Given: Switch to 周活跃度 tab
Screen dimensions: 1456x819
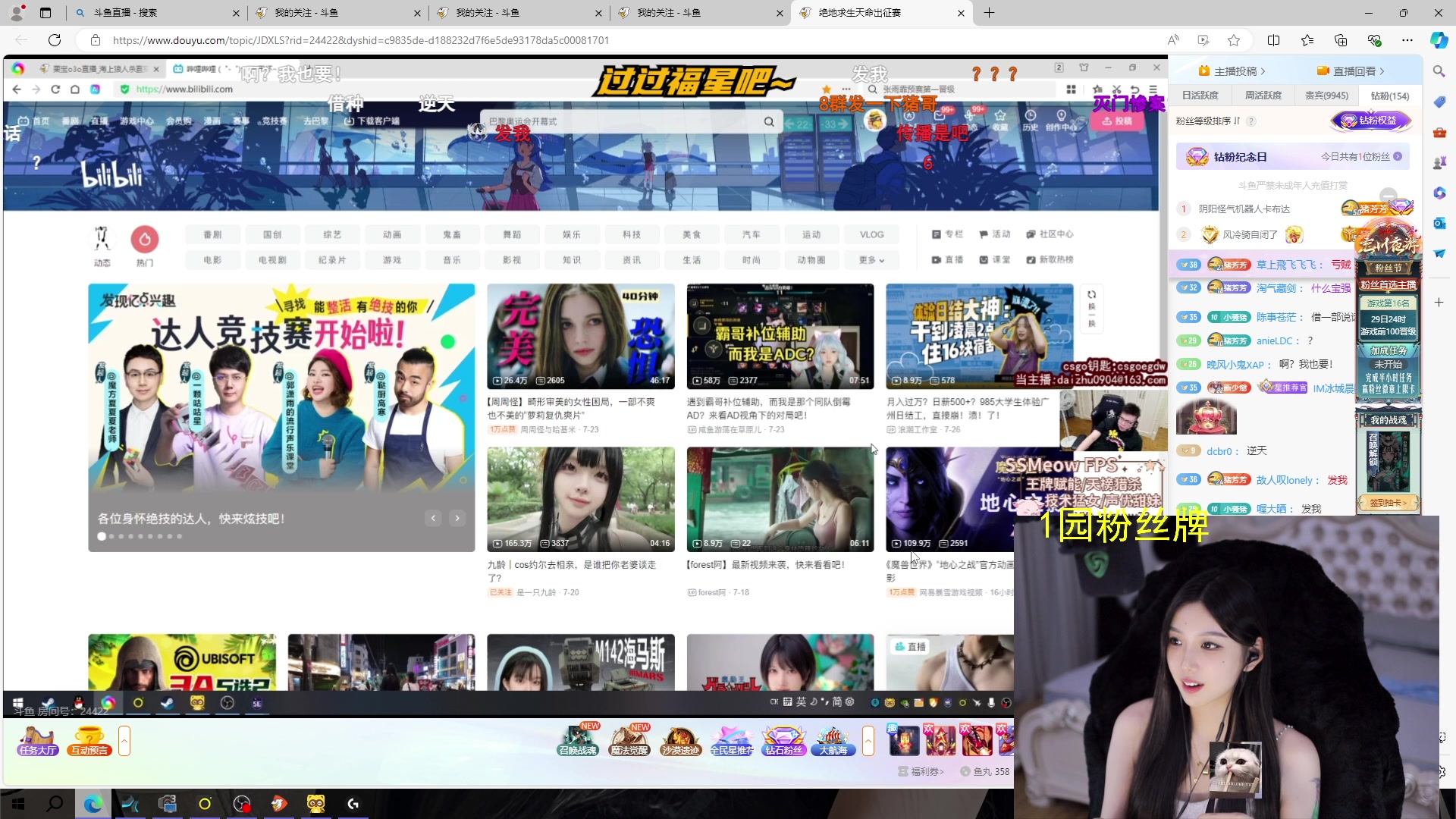Looking at the screenshot, I should point(1263,96).
